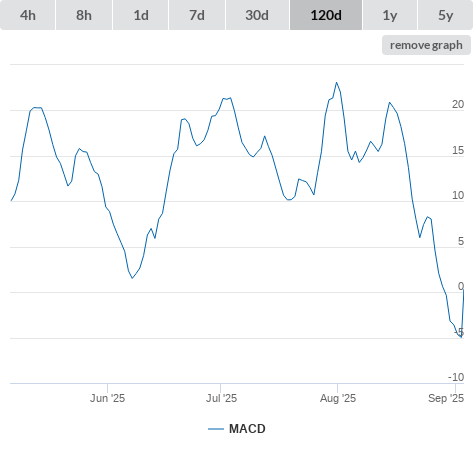Click the -10 y-axis value label

click(456, 377)
